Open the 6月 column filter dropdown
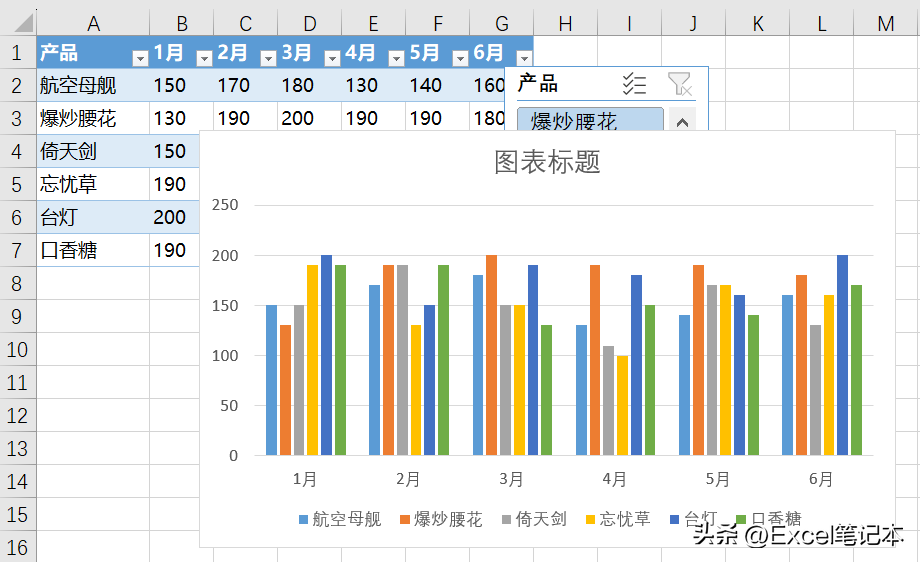 tap(524, 57)
